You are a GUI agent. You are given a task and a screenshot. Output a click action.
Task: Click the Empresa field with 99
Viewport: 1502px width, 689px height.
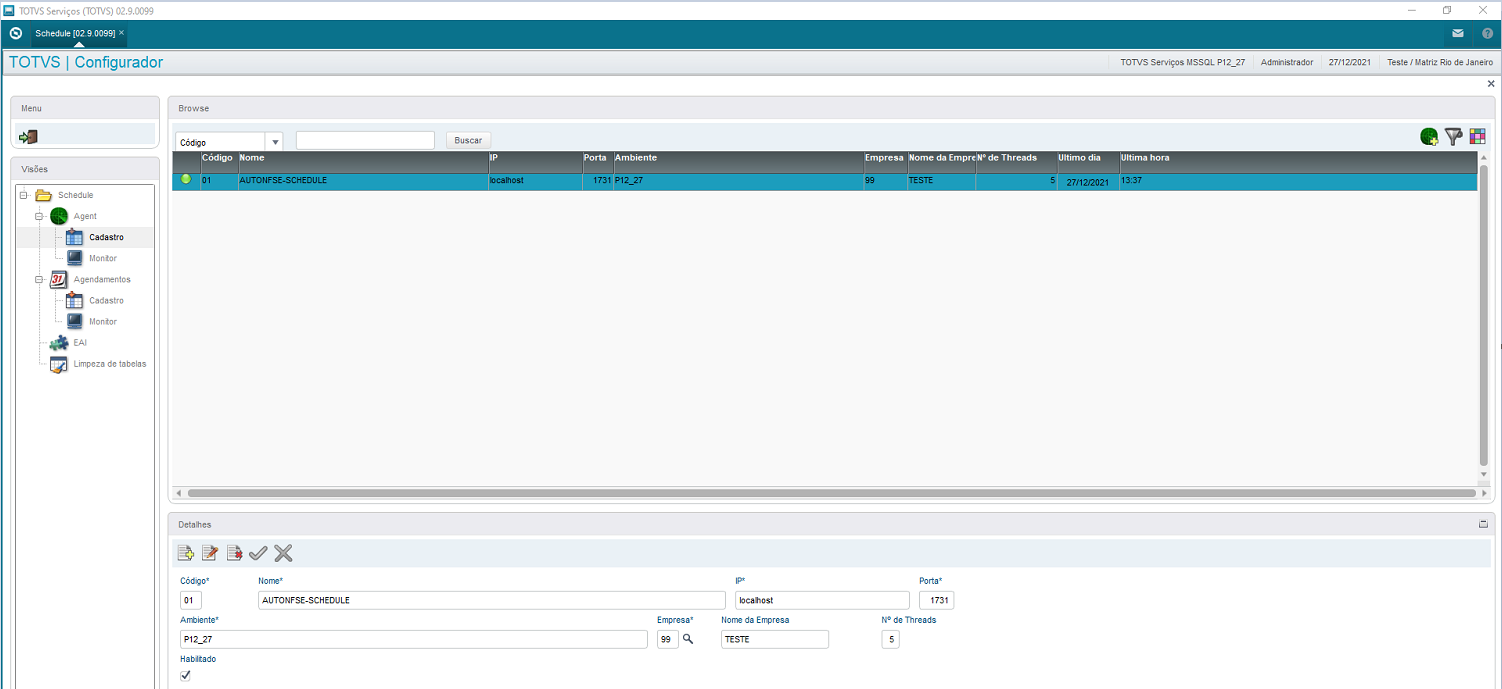667,639
